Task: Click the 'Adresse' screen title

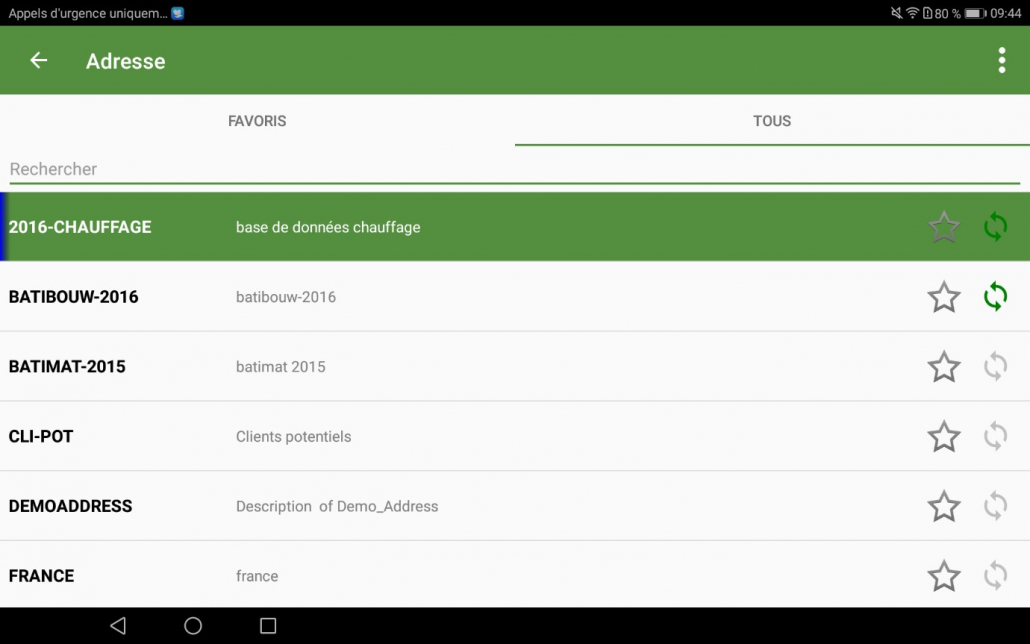Action: 125,61
